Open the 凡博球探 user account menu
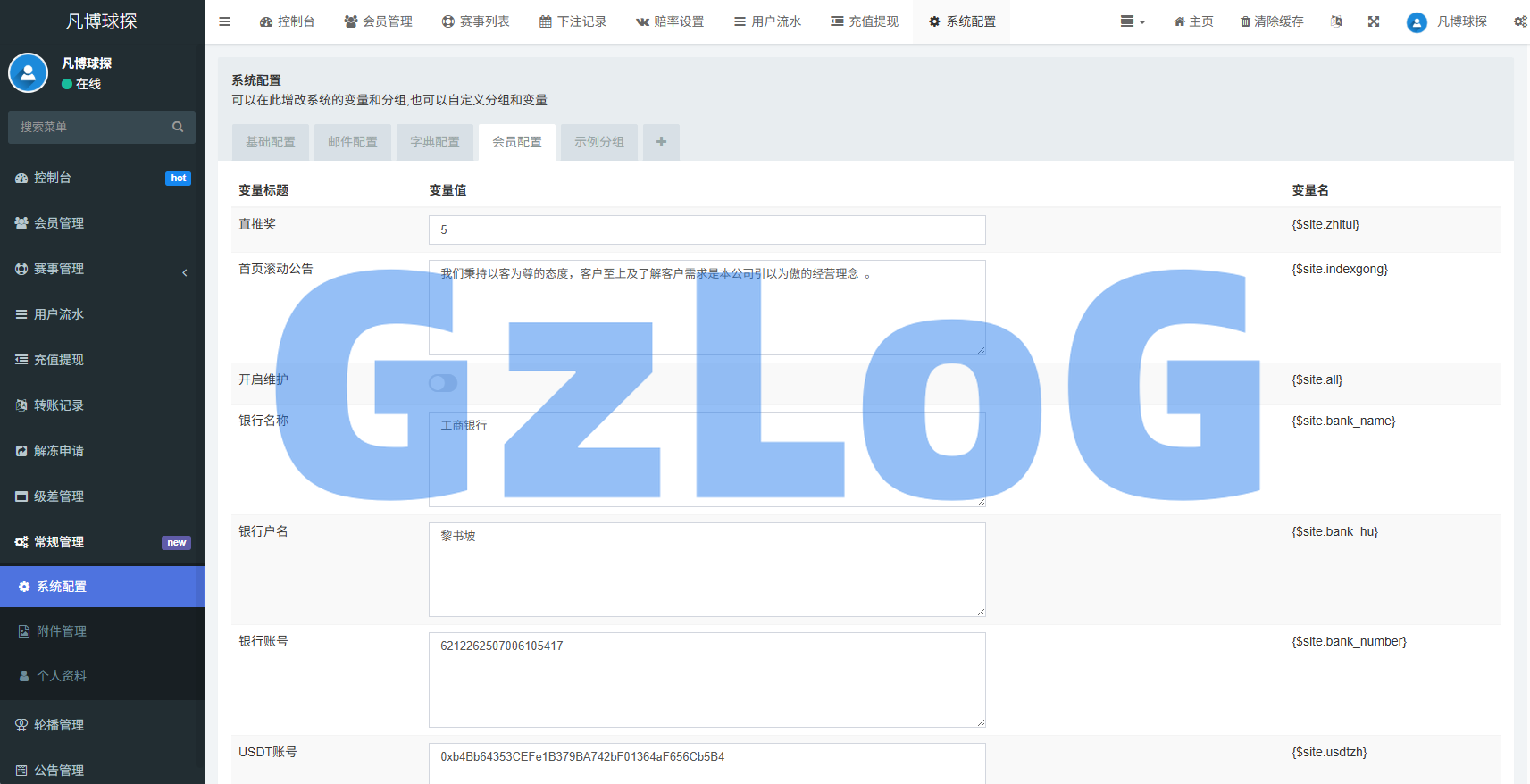The width and height of the screenshot is (1530, 784). tap(1447, 21)
